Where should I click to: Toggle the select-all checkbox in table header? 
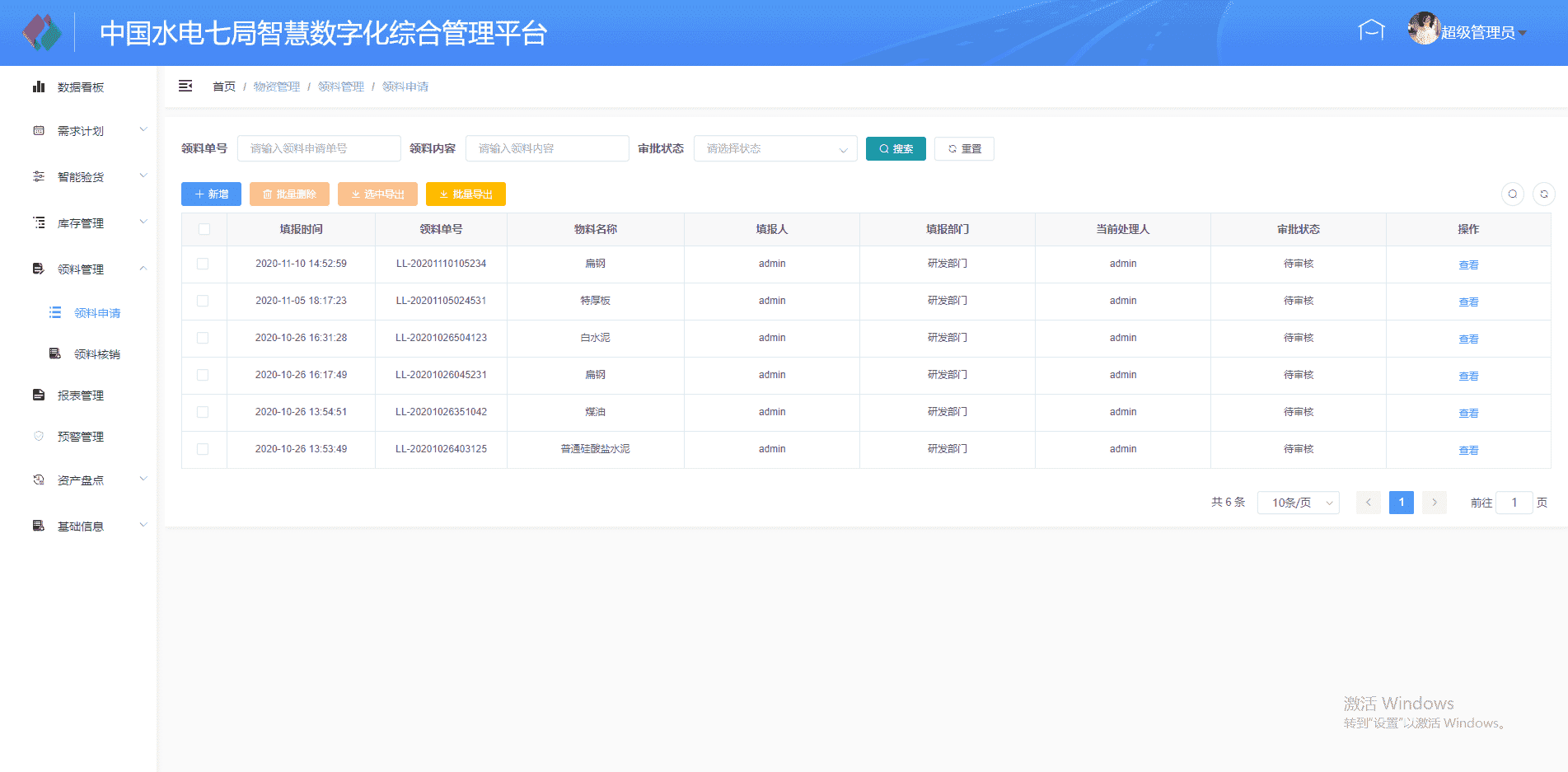204,229
